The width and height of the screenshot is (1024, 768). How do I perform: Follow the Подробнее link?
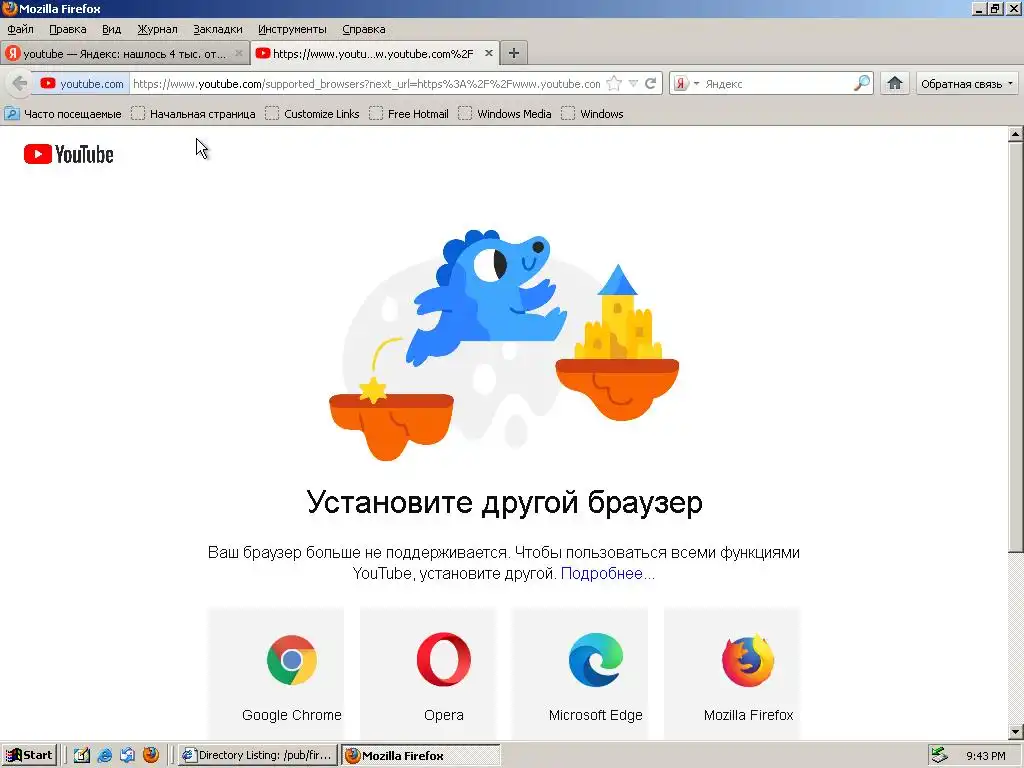click(x=607, y=573)
